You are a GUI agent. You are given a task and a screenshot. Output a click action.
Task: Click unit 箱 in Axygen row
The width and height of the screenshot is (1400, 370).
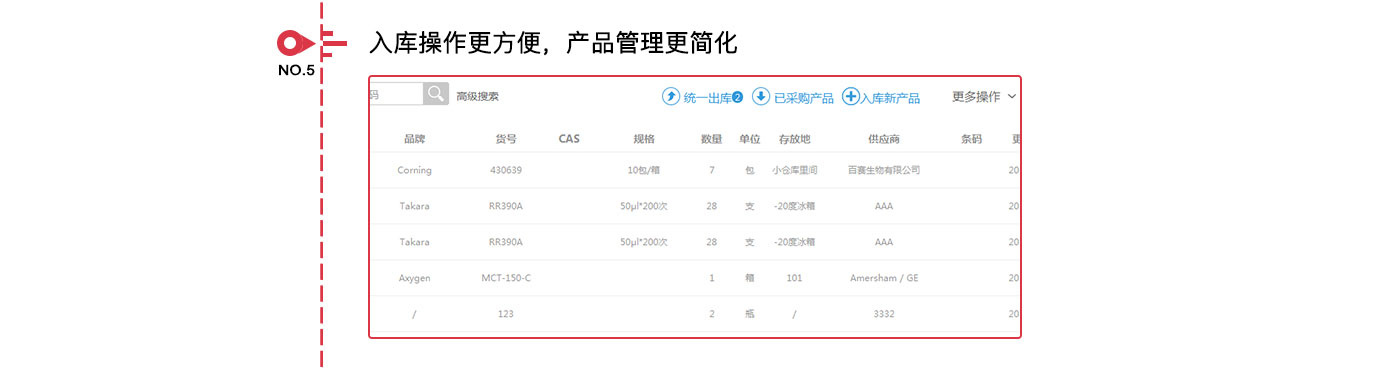tap(750, 278)
